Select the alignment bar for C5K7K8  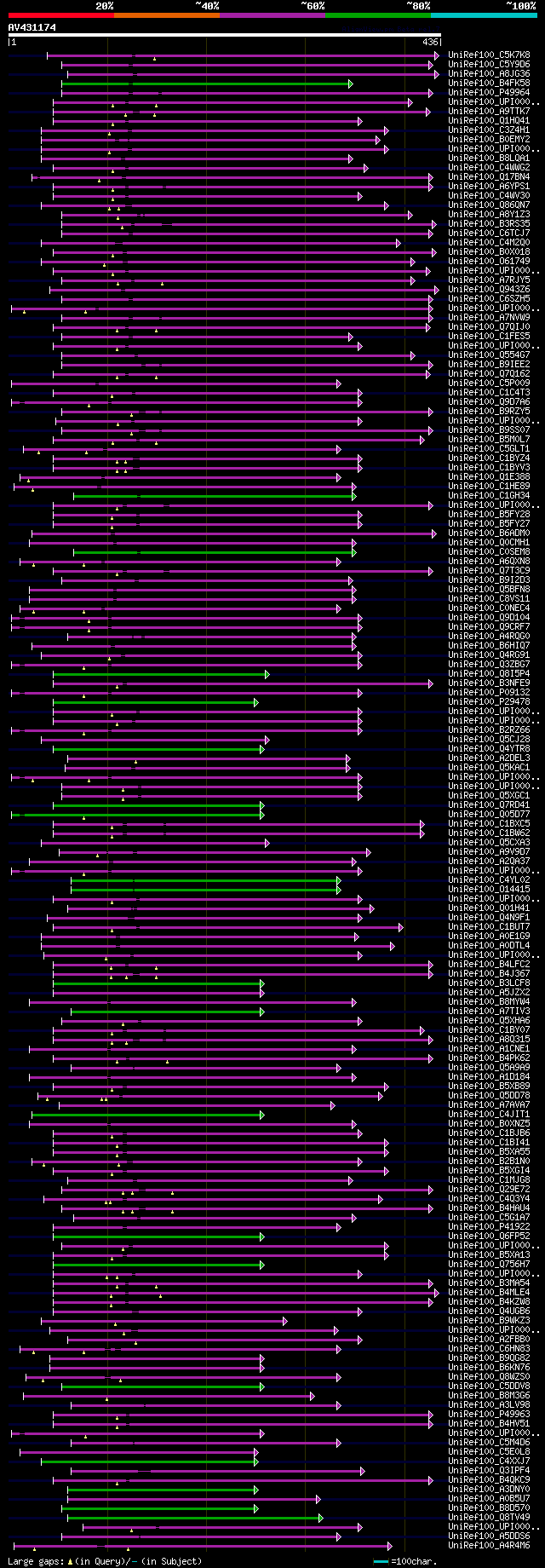pyautogui.click(x=243, y=55)
